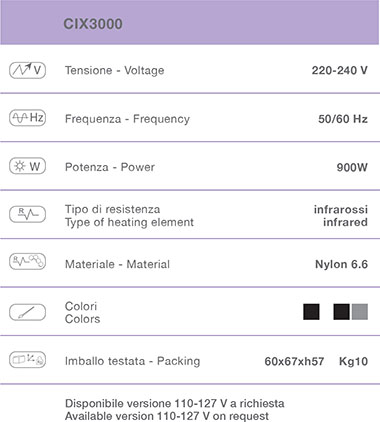Click the sun W power icon
Viewport: 380px width, 422px height.
click(27, 166)
